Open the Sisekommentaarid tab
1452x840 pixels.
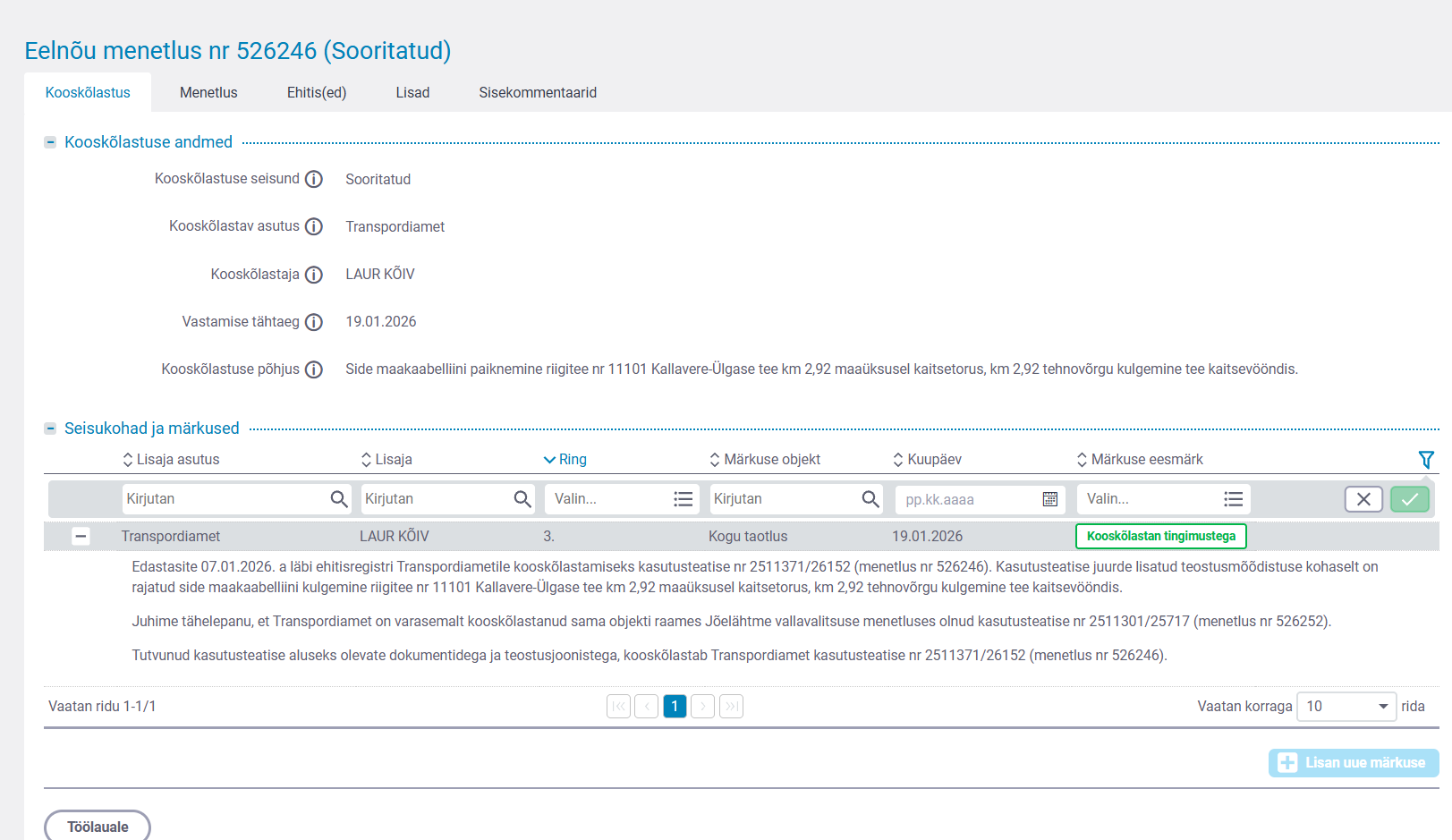click(x=538, y=93)
